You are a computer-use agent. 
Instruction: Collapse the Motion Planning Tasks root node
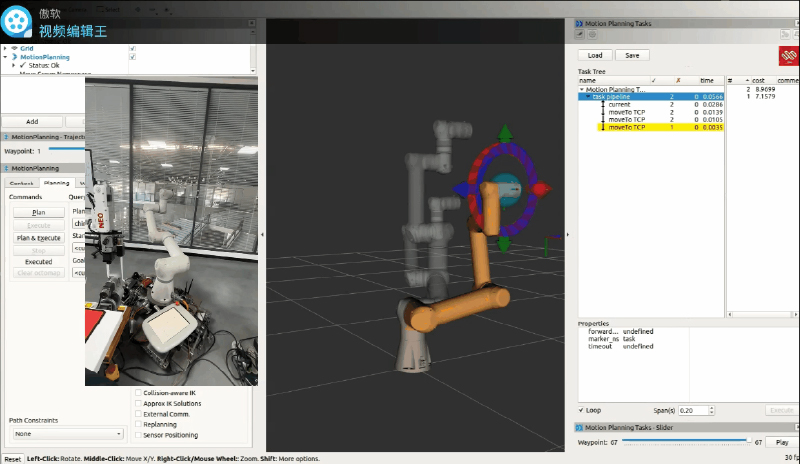(582, 89)
